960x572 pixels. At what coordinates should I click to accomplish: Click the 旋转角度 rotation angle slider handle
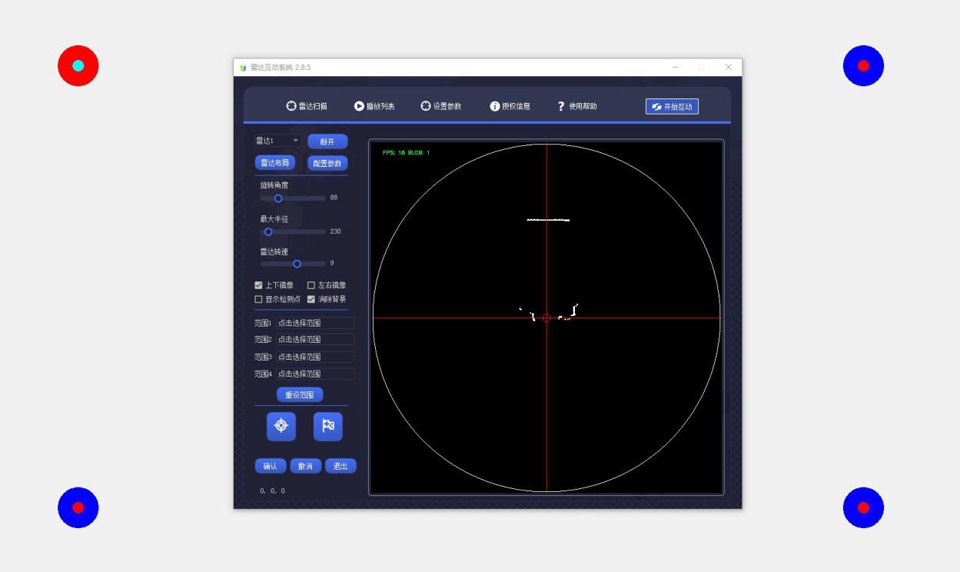pos(278,198)
